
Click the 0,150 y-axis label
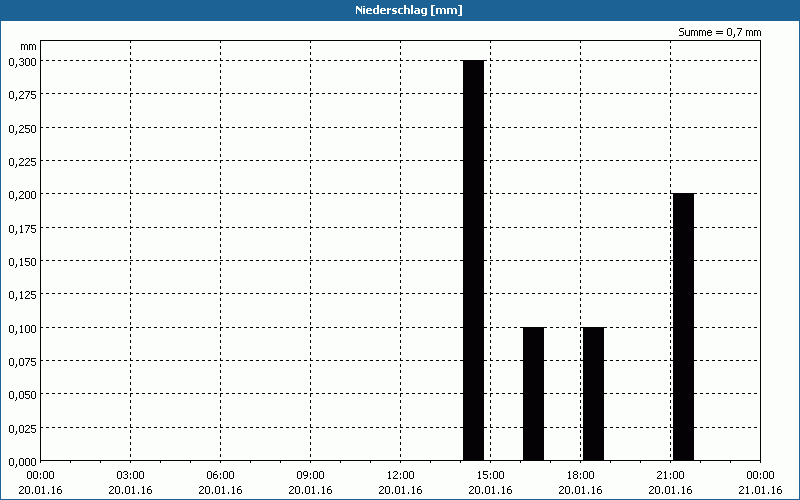click(x=22, y=262)
